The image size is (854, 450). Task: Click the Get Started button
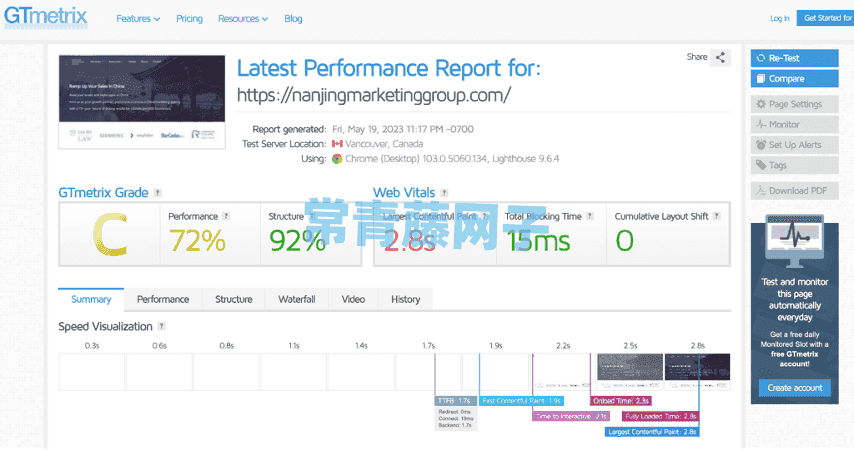click(x=825, y=18)
